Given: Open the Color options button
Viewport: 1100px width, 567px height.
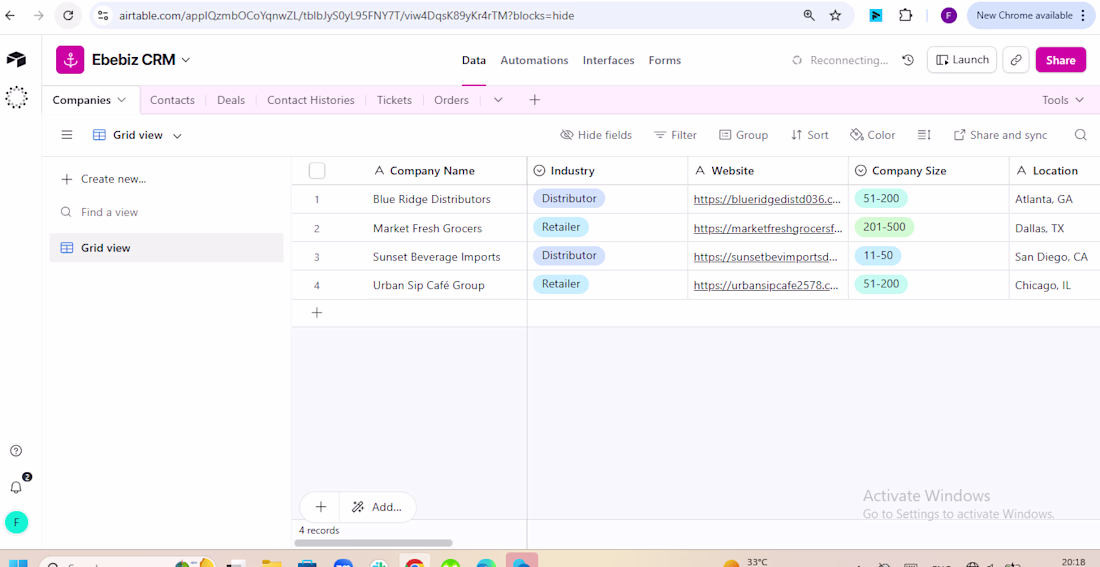Looking at the screenshot, I should (x=872, y=135).
